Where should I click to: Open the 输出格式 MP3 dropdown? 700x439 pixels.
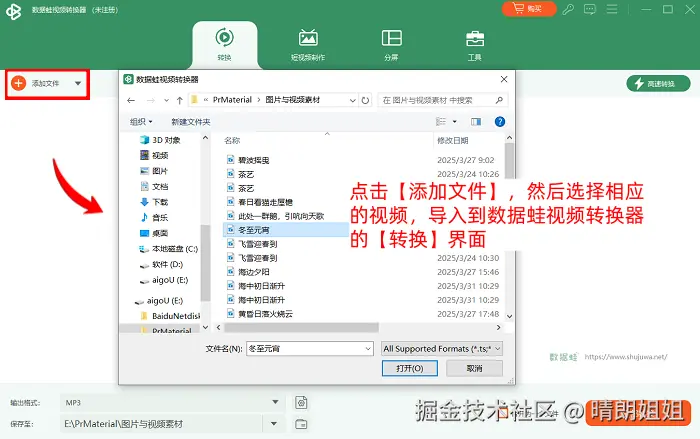(275, 402)
